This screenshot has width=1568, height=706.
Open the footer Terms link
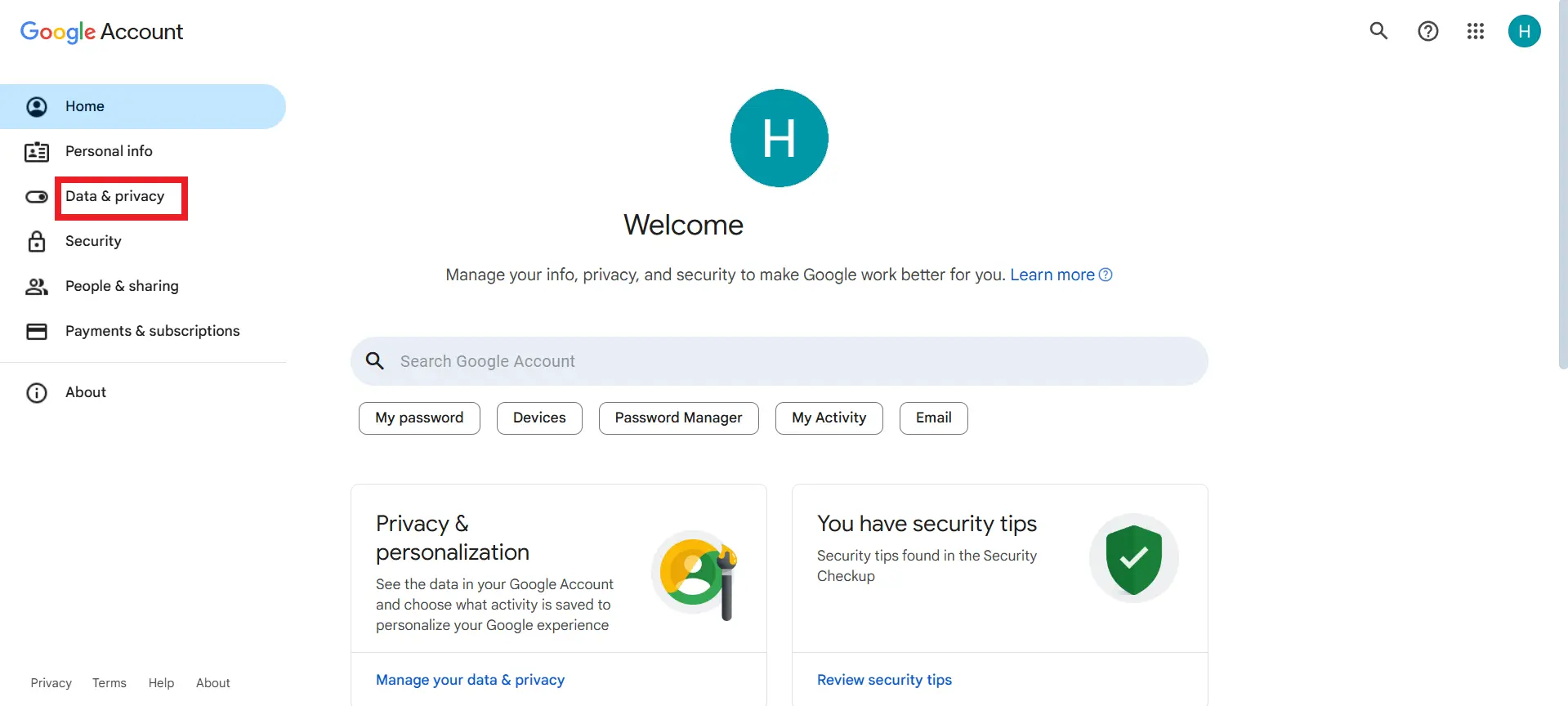109,683
